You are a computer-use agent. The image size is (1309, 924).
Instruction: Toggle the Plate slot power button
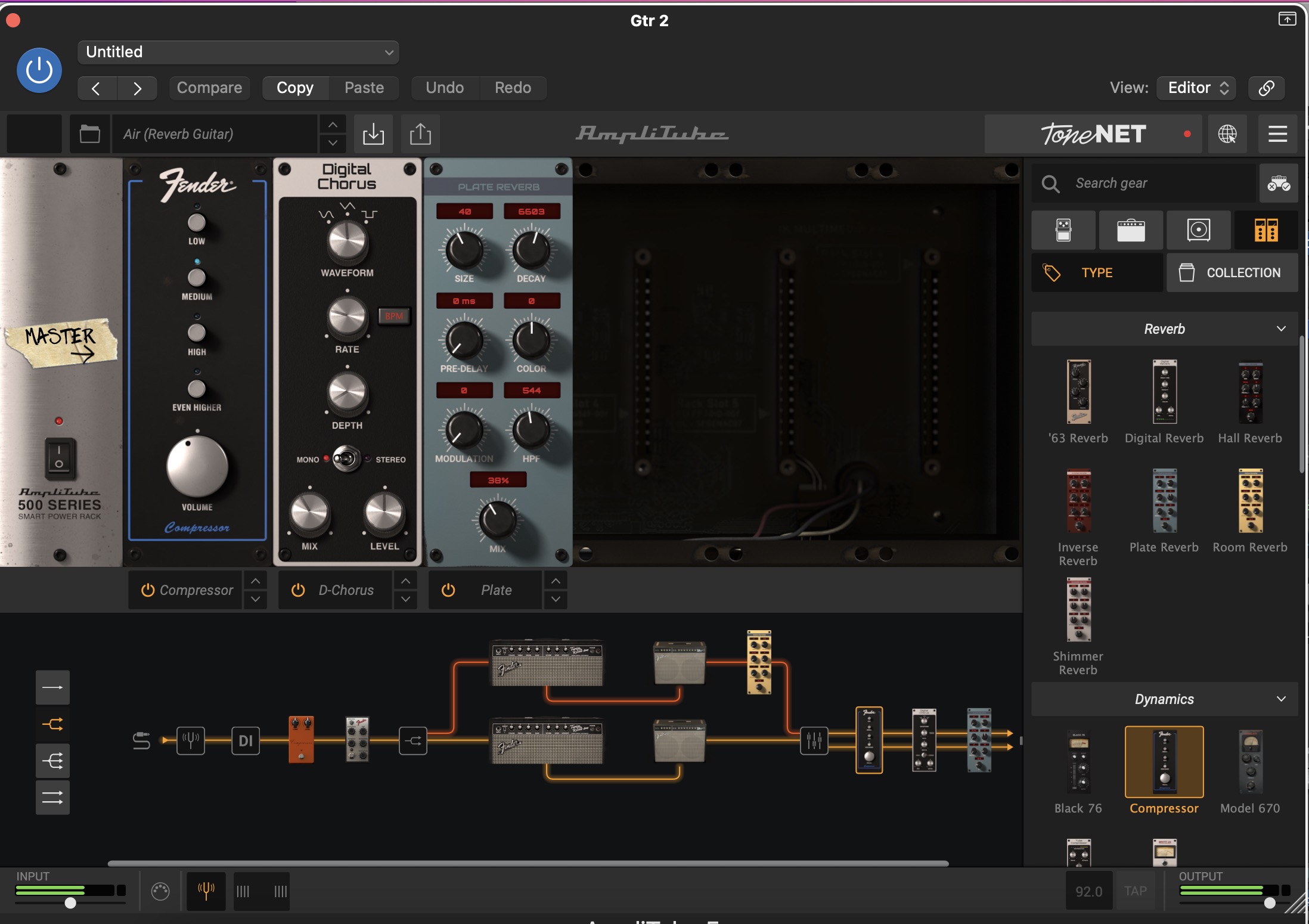click(448, 590)
